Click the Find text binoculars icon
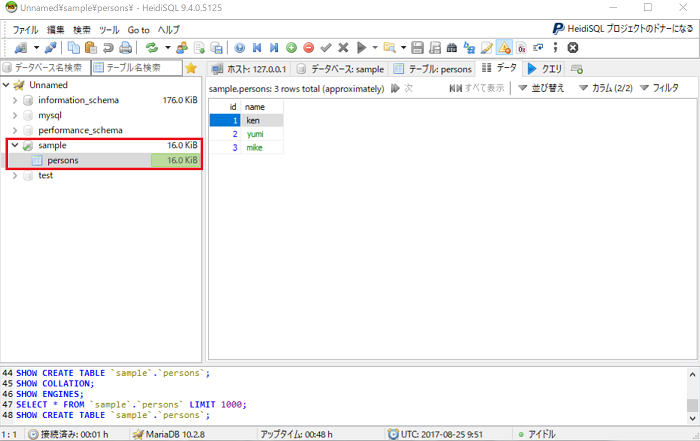The width and height of the screenshot is (700, 441). click(x=452, y=48)
